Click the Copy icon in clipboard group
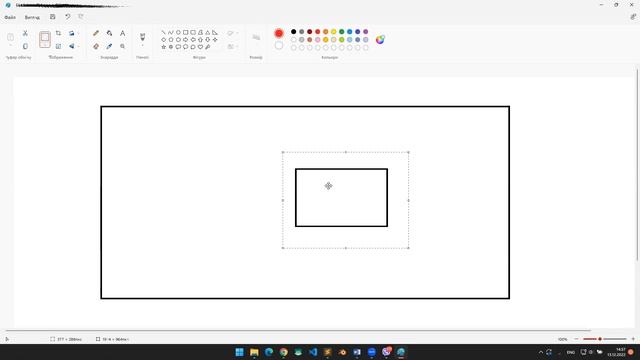The width and height of the screenshot is (640, 360). click(x=25, y=47)
